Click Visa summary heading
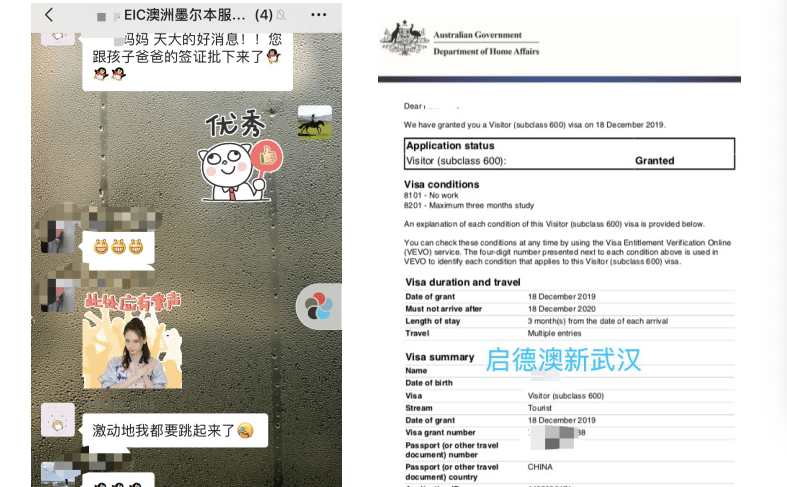The image size is (787, 487). coord(440,357)
